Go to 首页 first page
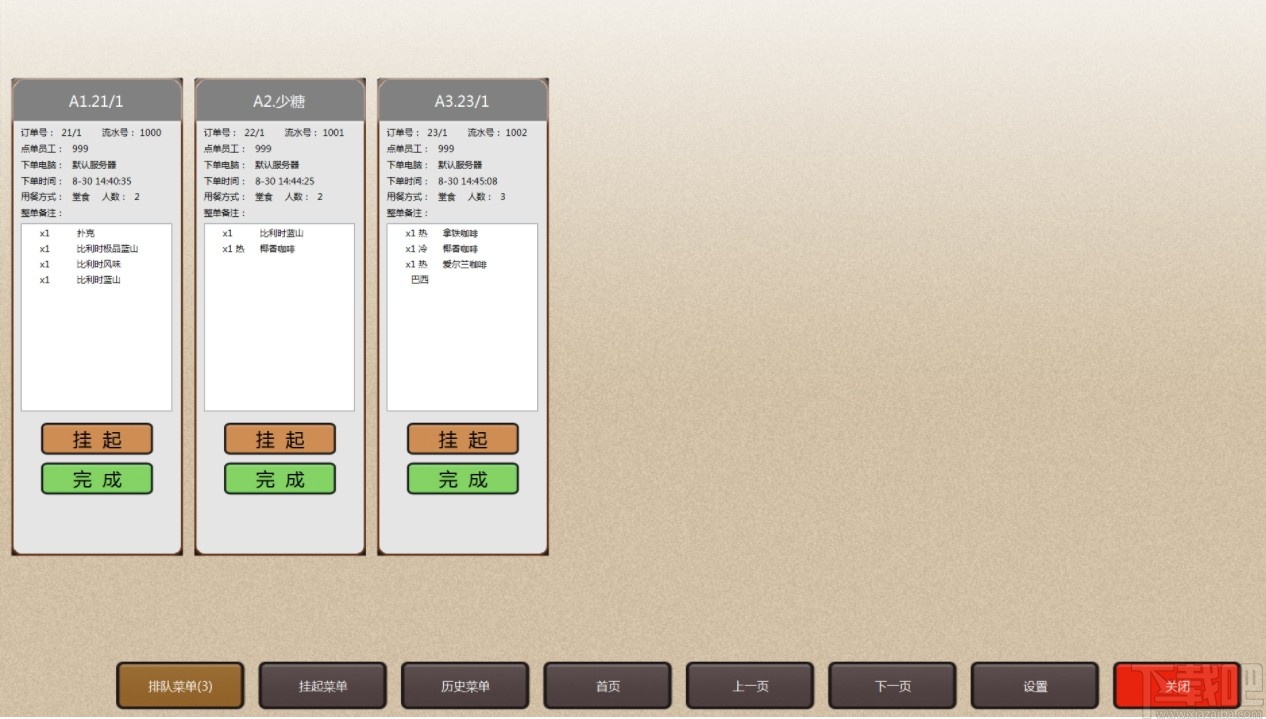 (x=608, y=686)
